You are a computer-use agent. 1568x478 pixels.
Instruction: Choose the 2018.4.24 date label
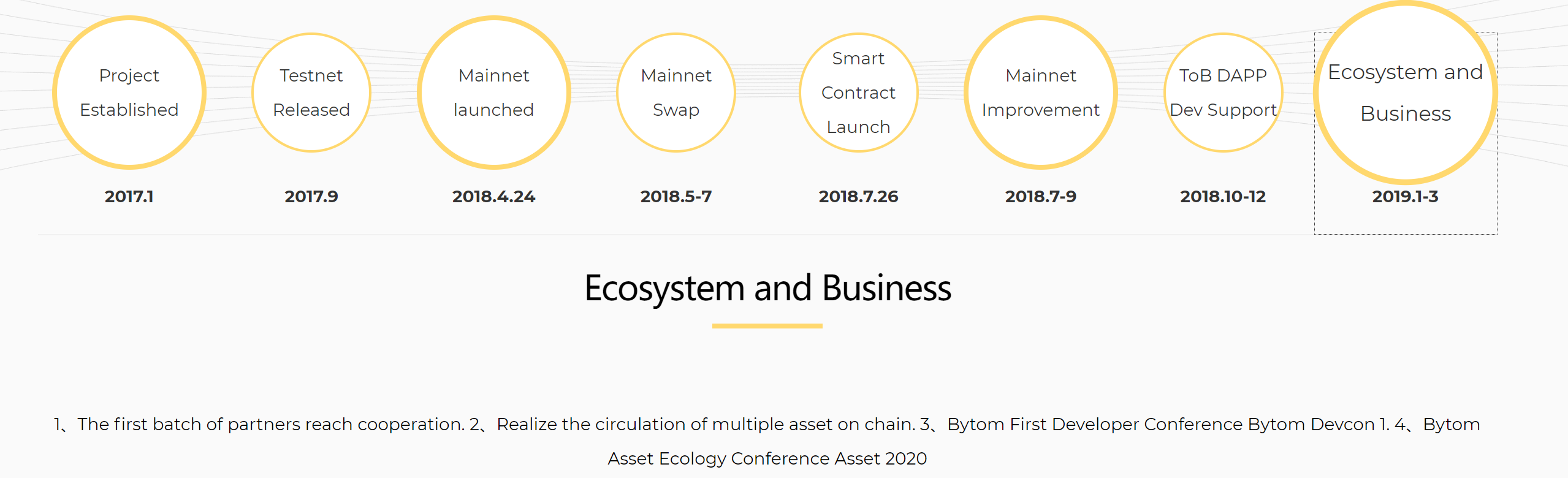493,197
